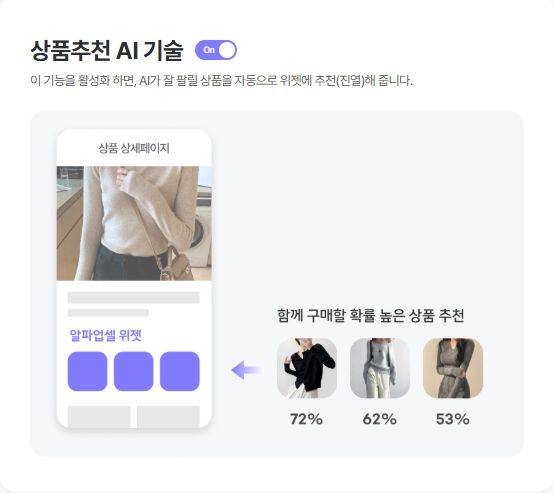Open the gray knit dress thumbnail
The height and width of the screenshot is (493, 553).
453,368
